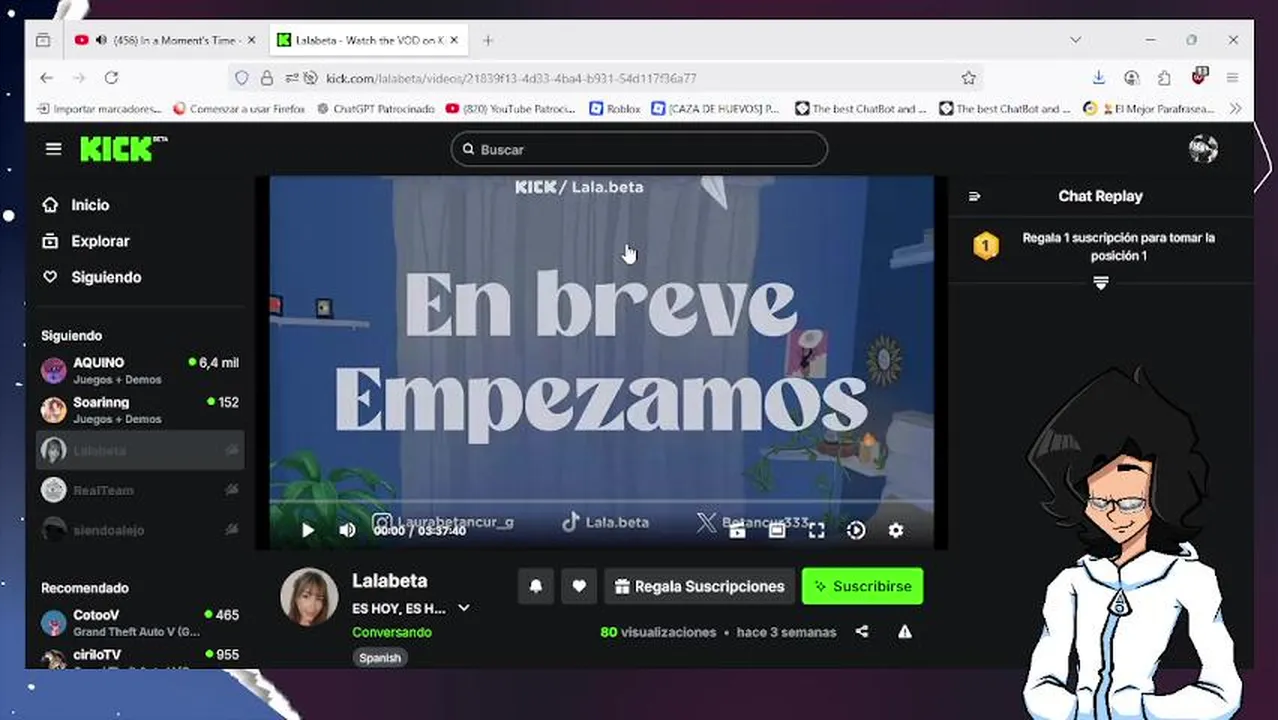
Task: Expand the gift leaderboard arrow
Action: pyautogui.click(x=1100, y=284)
